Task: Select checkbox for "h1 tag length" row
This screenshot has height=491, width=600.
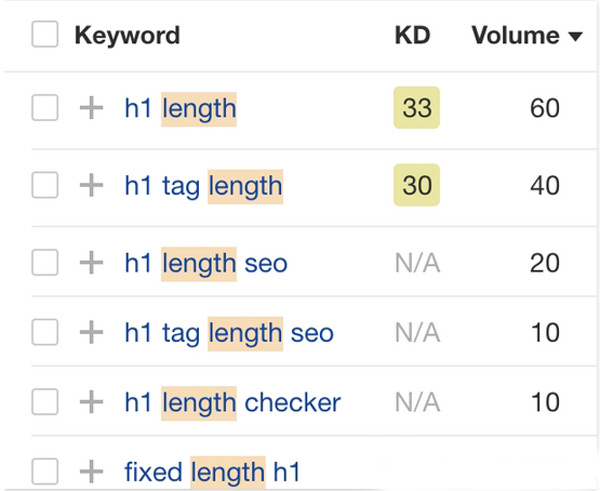Action: (45, 185)
